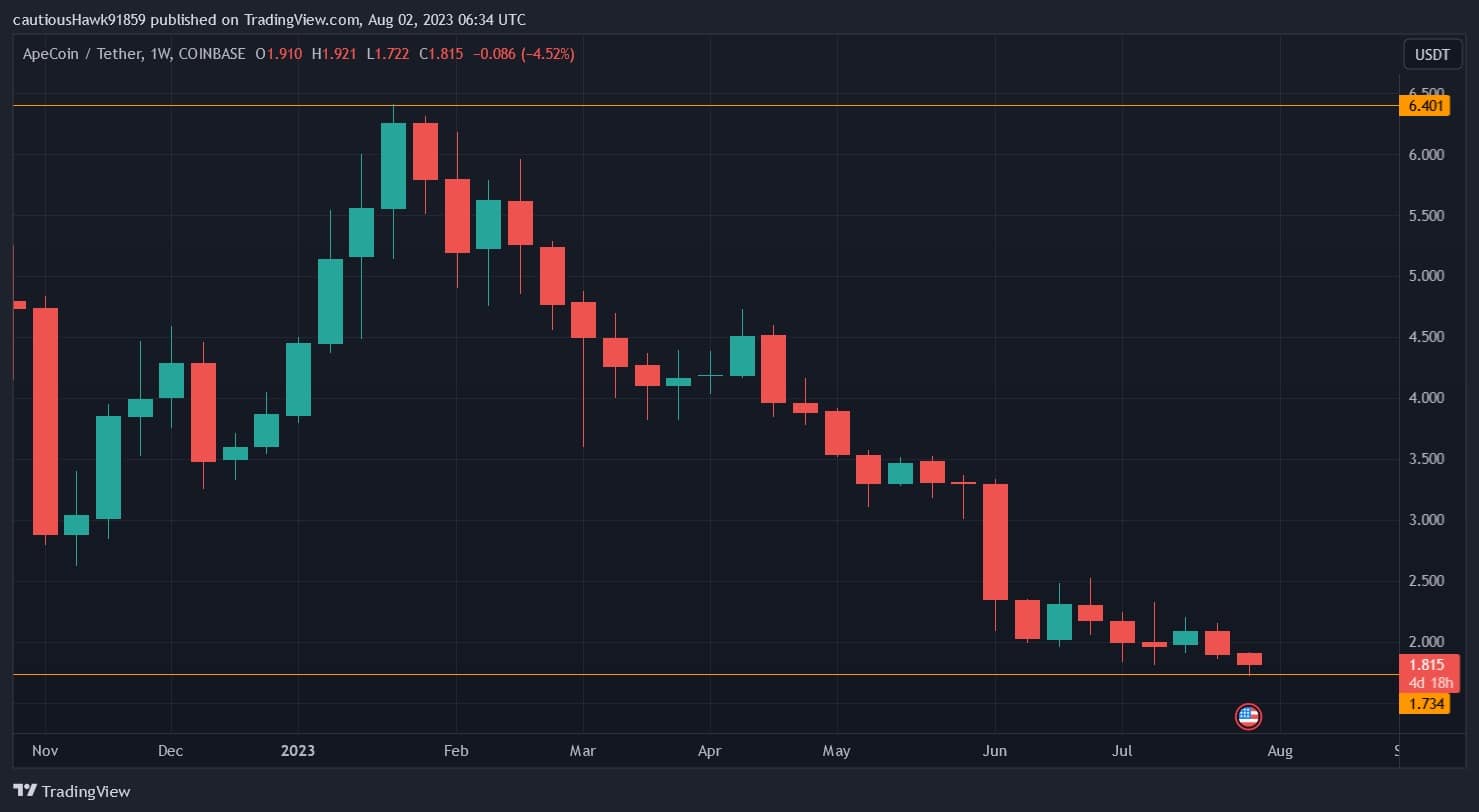The image size is (1479, 812).
Task: Click the 1W interval label
Action: 160,54
